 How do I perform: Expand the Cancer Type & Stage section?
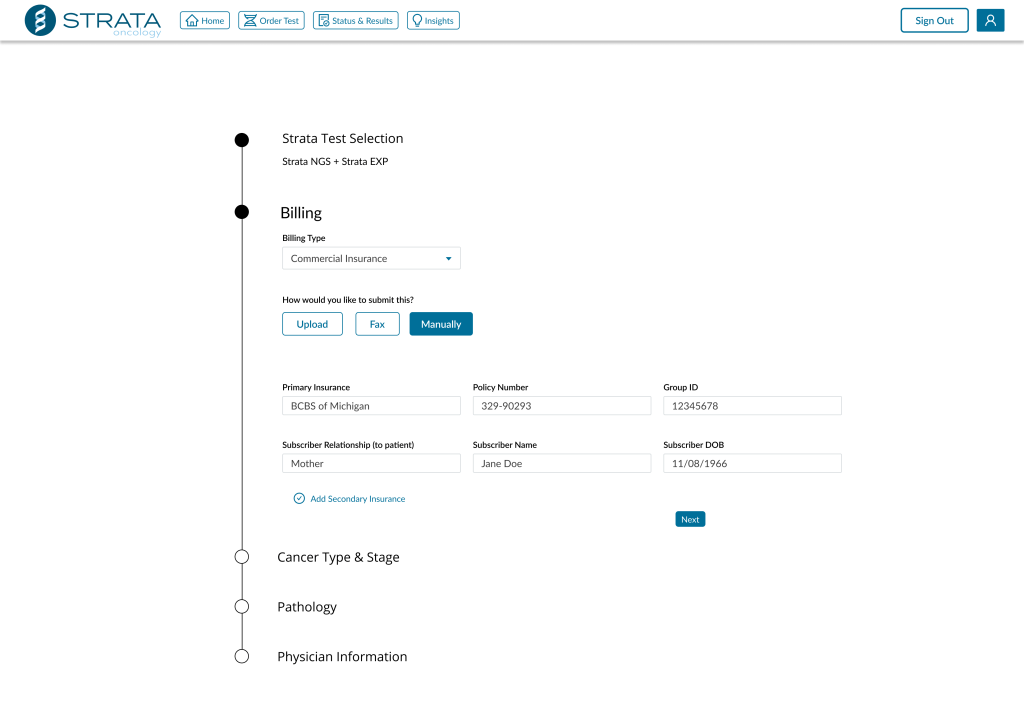point(338,557)
